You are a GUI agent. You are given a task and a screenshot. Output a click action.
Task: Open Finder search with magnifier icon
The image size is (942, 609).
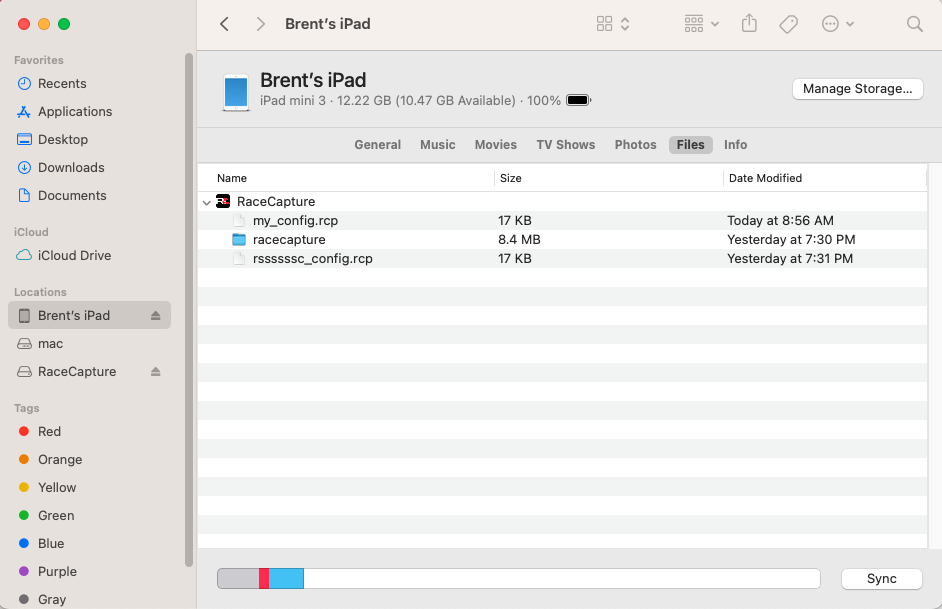point(914,24)
